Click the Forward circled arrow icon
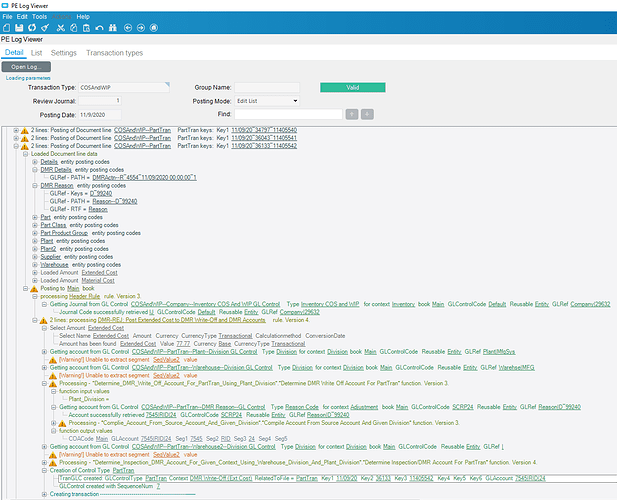 tap(141, 28)
